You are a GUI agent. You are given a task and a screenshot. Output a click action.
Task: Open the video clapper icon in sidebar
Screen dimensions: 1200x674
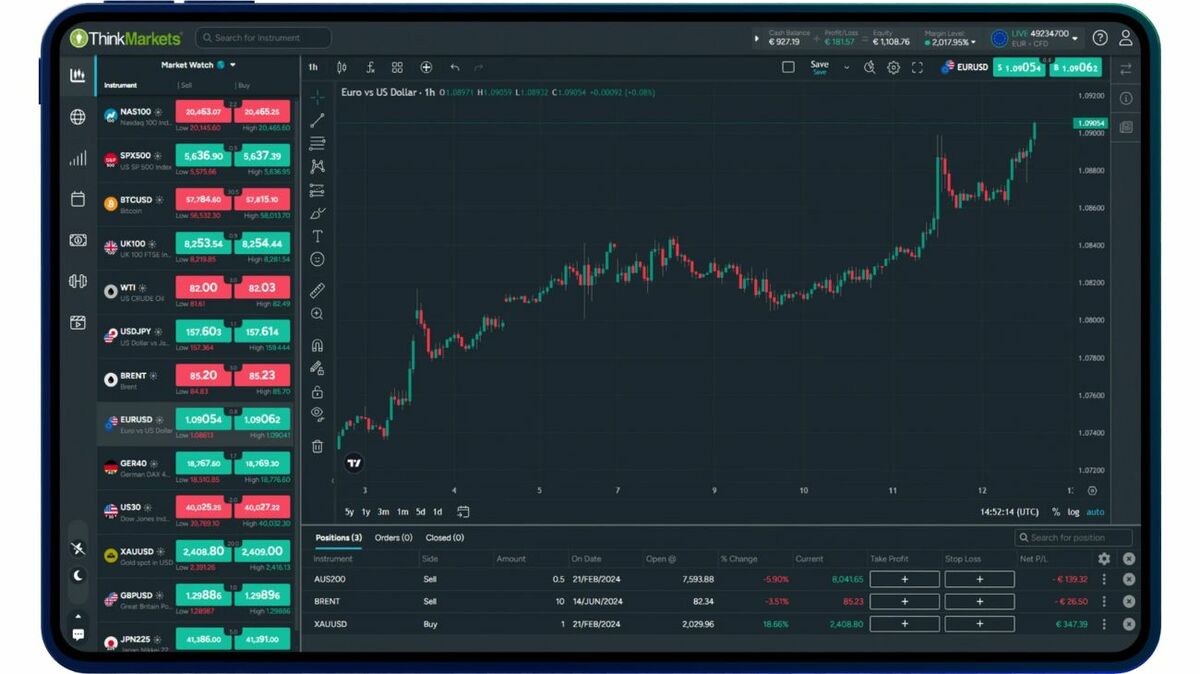[78, 322]
